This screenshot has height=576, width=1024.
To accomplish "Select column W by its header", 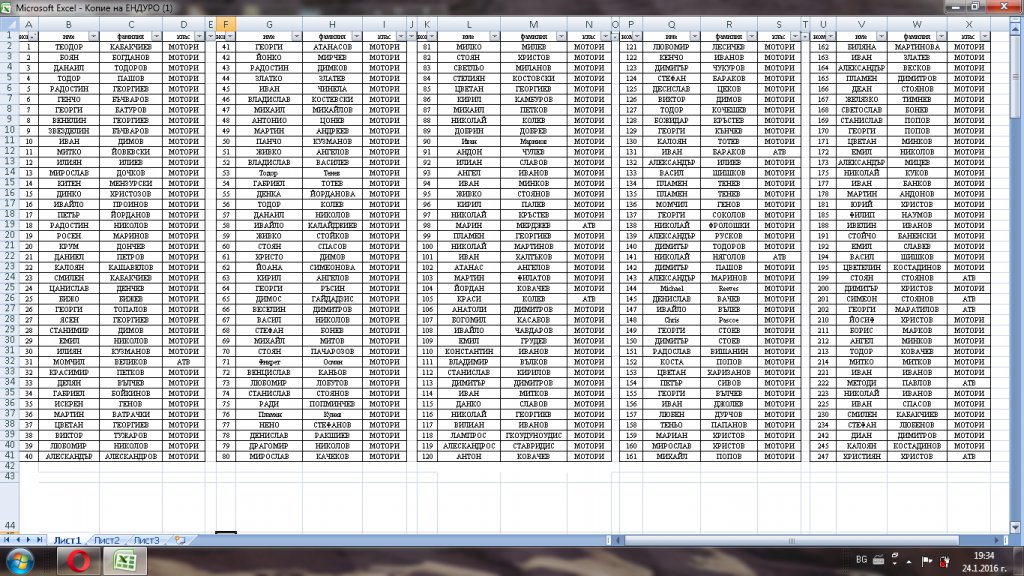I will (917, 24).
